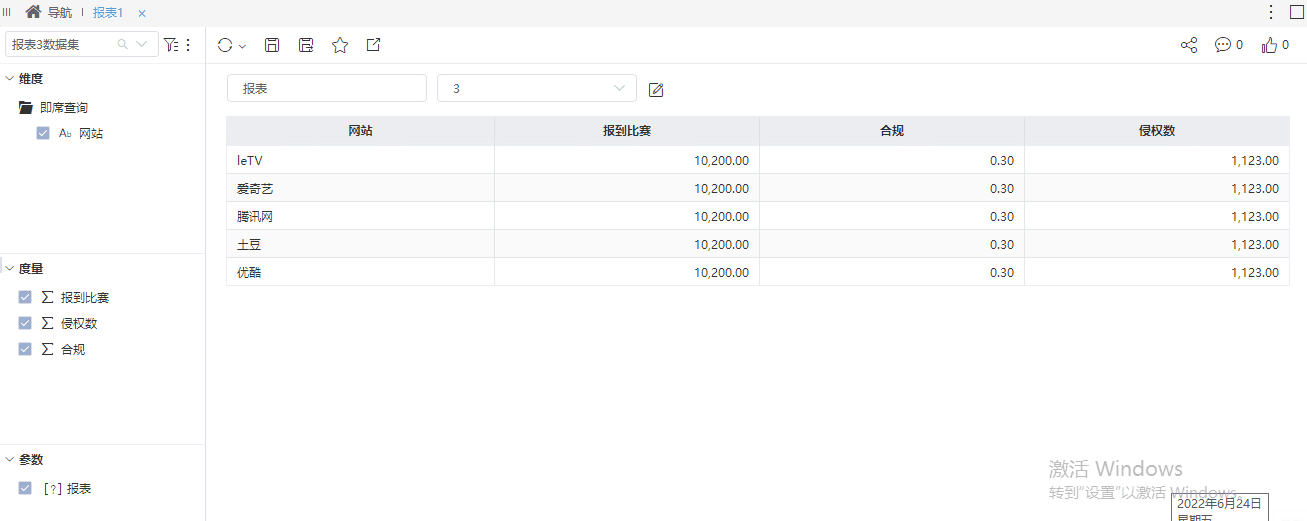Click the sigma icon beside 合规
The height and width of the screenshot is (521, 1307).
click(47, 349)
